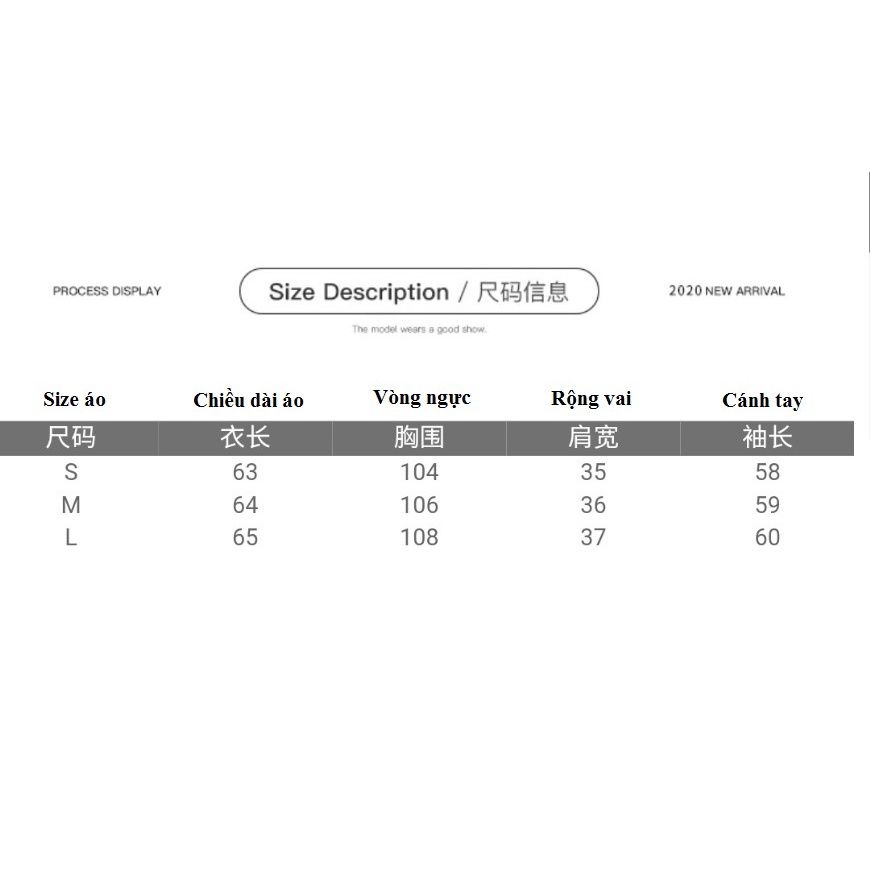870x870 pixels.
Task: Select the M size row label
Action: pyautogui.click(x=71, y=505)
